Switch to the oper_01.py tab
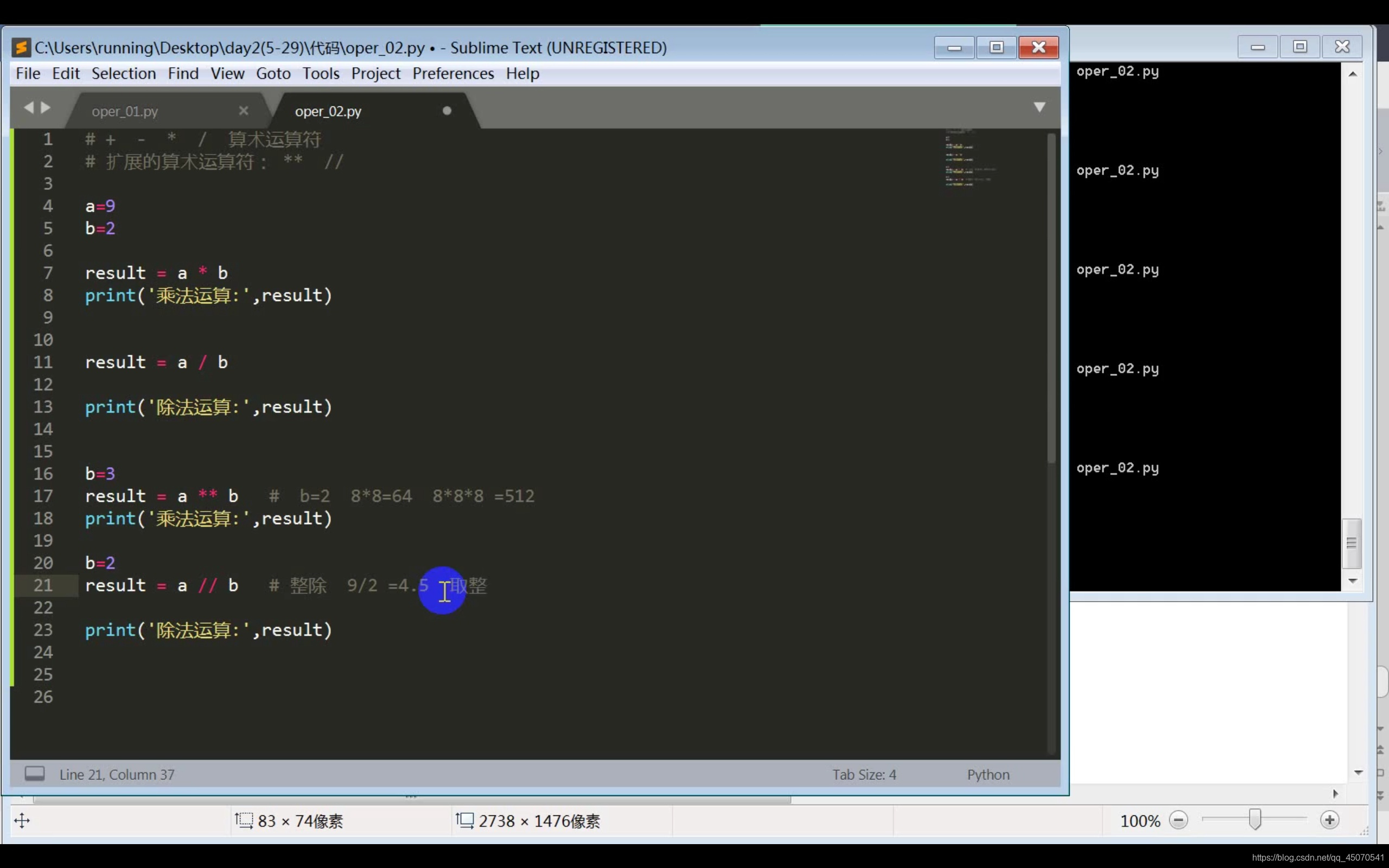The height and width of the screenshot is (868, 1389). coord(125,111)
